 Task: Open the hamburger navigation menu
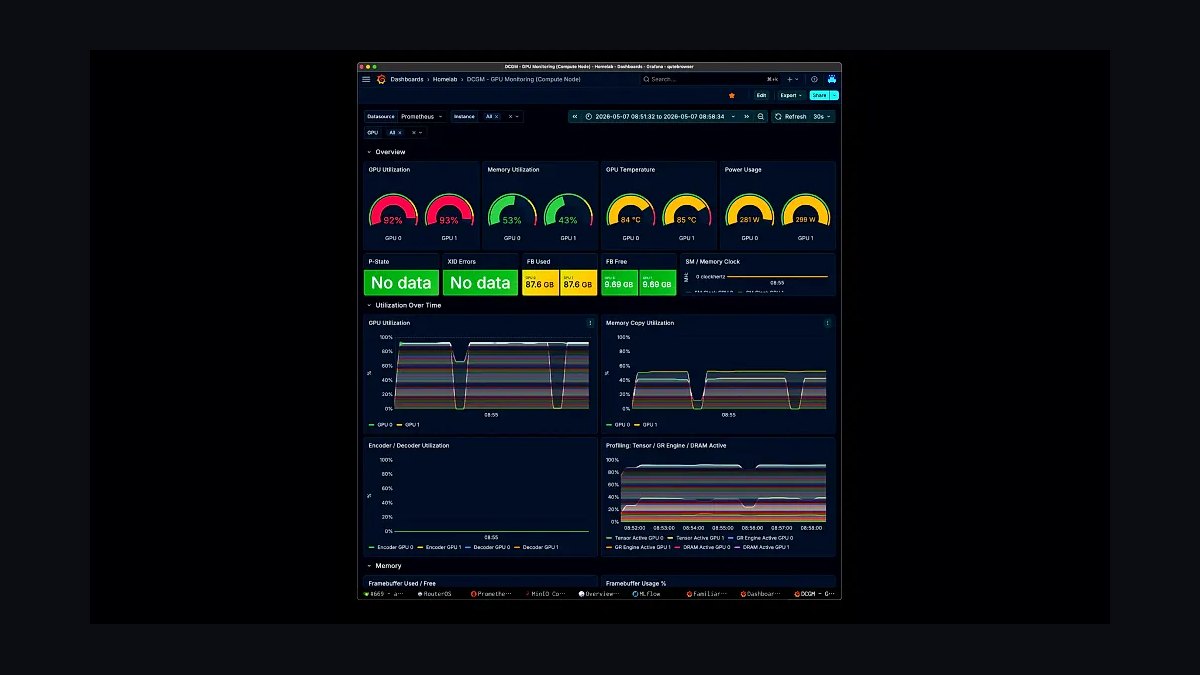point(366,79)
